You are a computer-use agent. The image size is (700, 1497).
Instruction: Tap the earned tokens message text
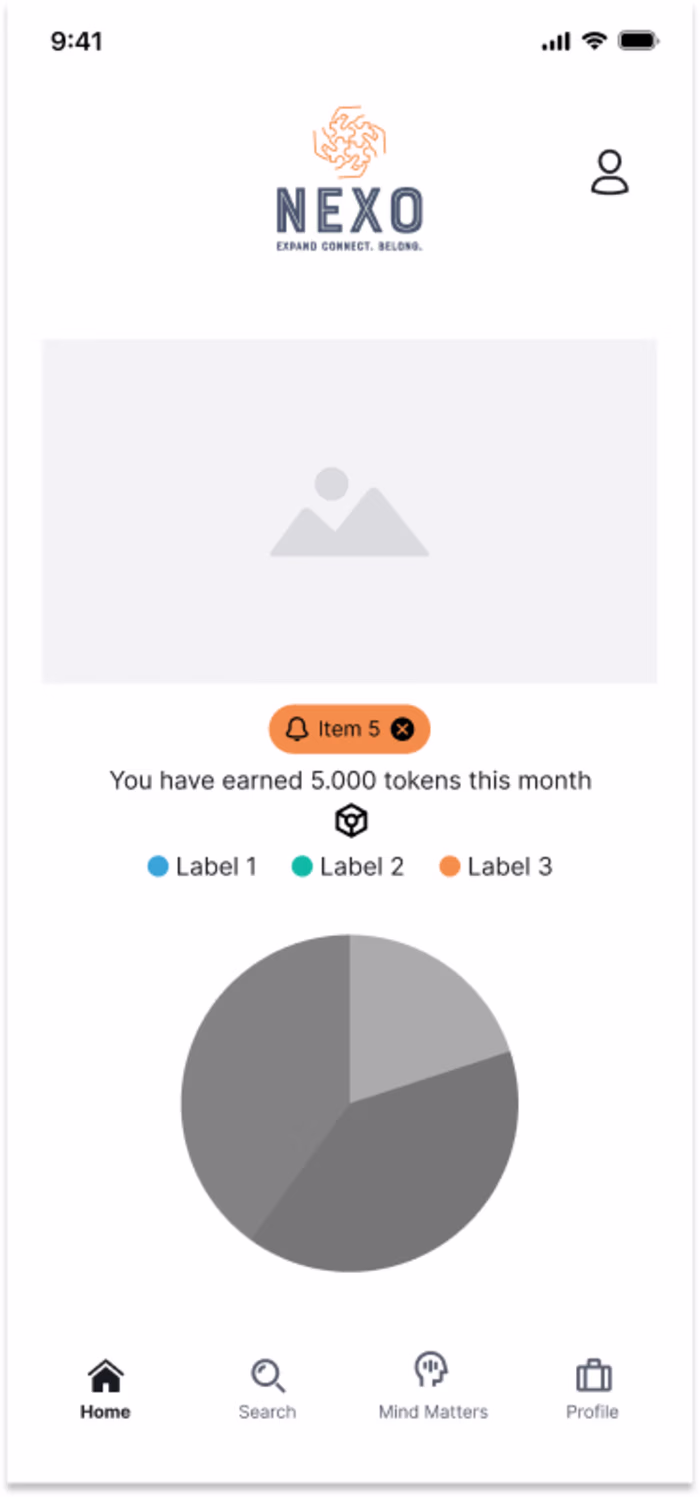[350, 780]
